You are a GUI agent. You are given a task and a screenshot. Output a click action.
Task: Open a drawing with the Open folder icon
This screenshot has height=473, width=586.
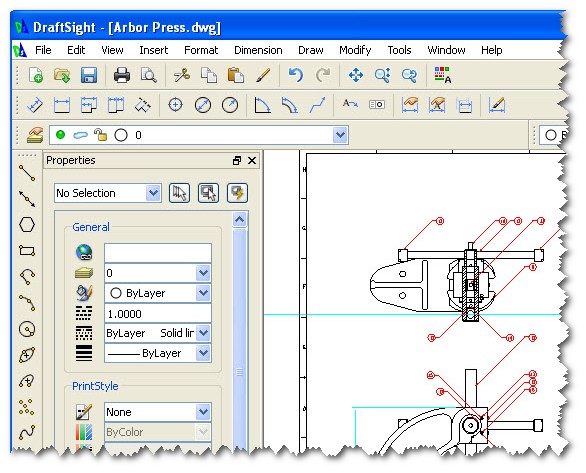(x=62, y=75)
